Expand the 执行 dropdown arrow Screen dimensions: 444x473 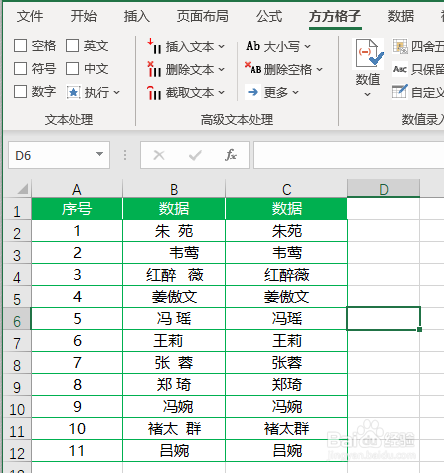(116, 92)
